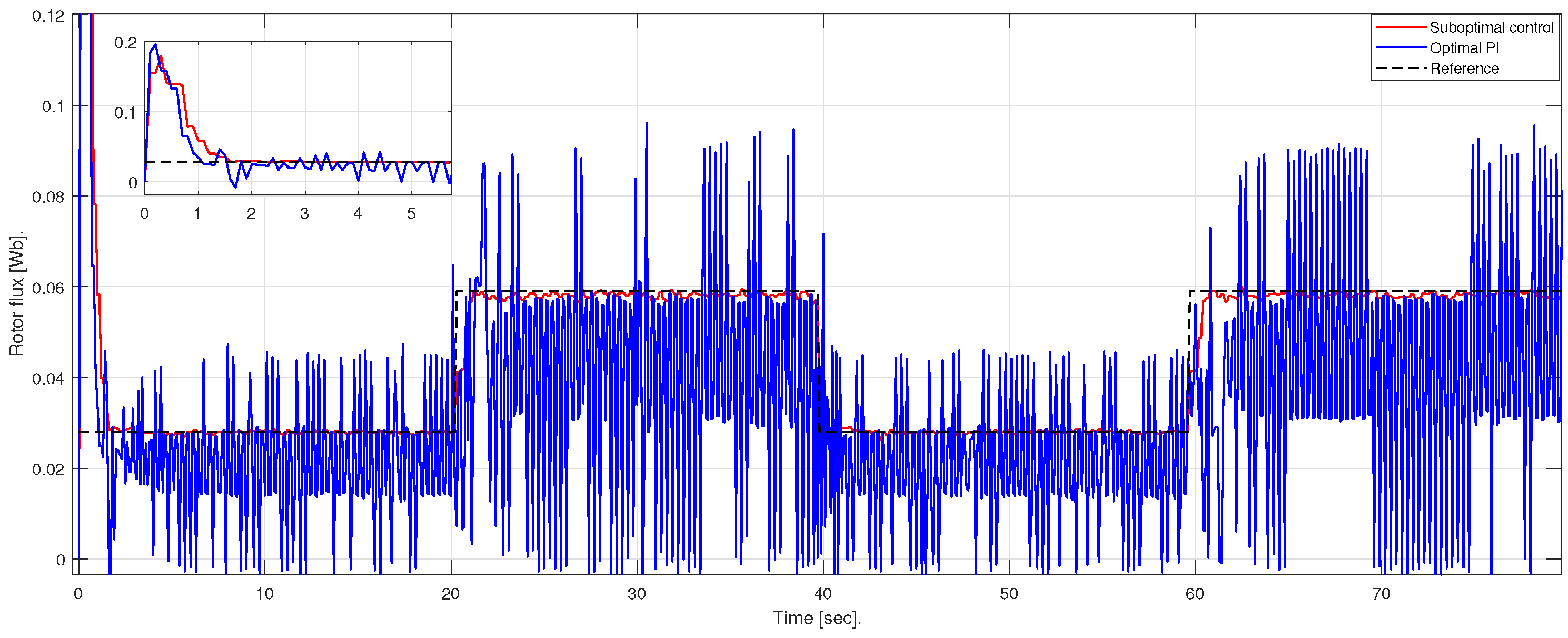Click inset plot x-axis label 3
This screenshot has height=638, width=1568.
pos(304,214)
